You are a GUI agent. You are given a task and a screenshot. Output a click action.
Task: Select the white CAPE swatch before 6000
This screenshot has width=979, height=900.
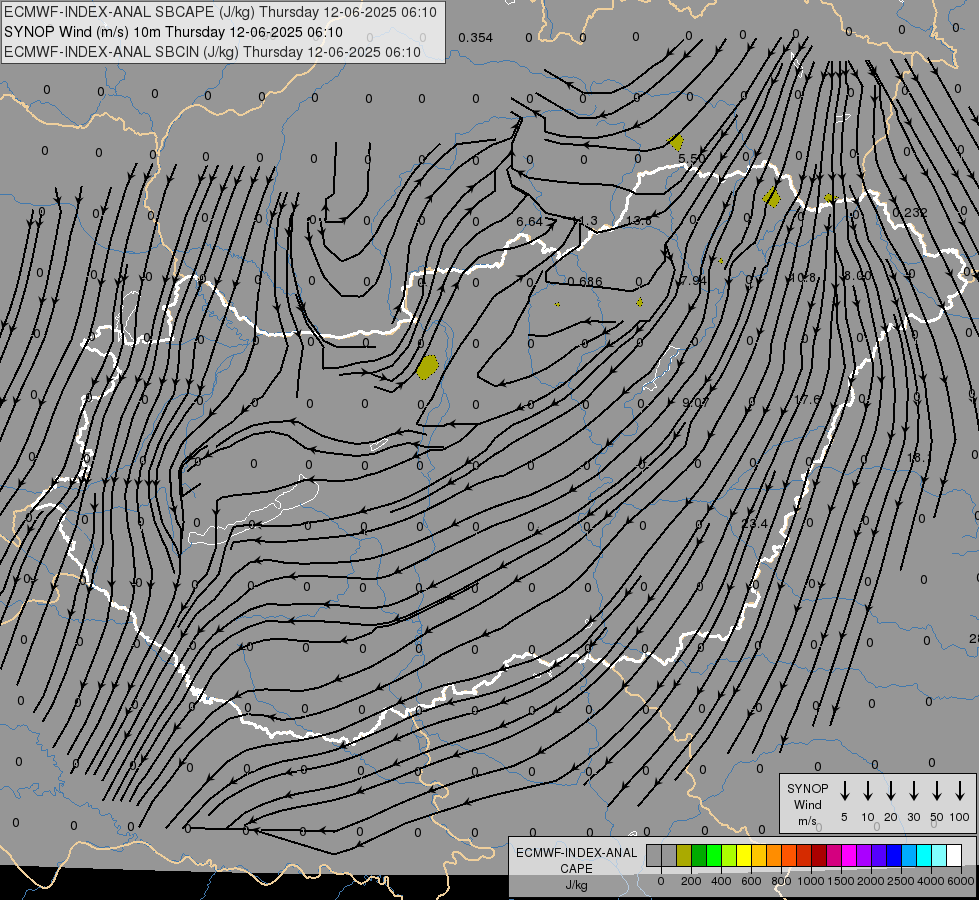coord(953,855)
